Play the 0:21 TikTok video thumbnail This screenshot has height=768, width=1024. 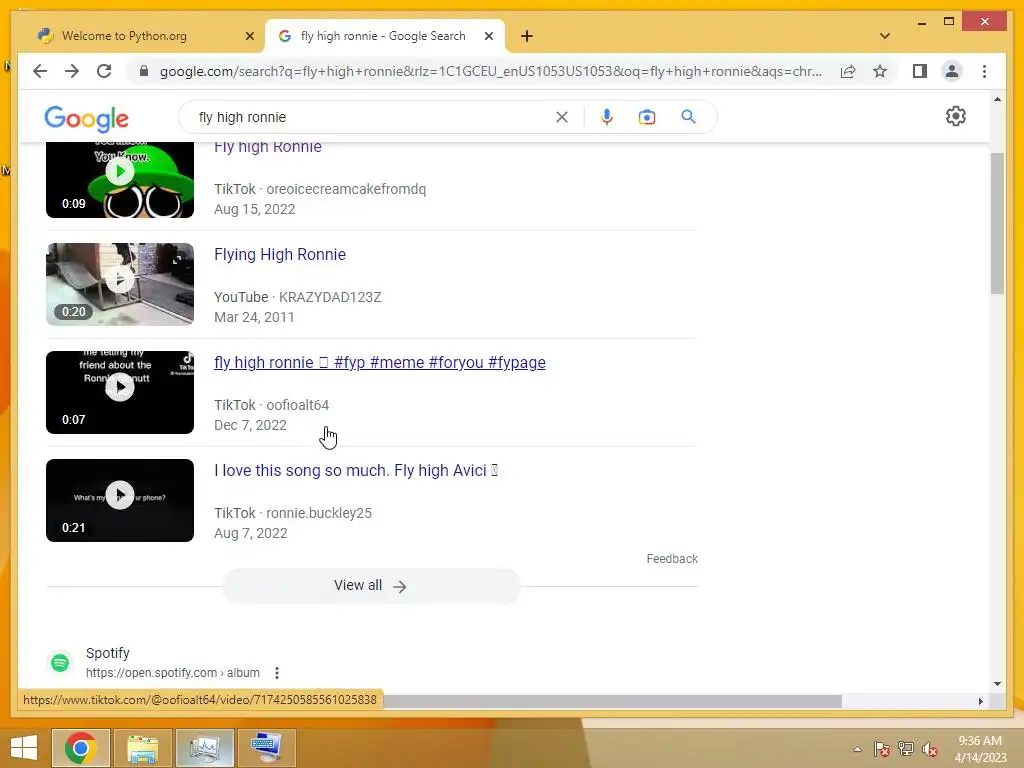[120, 500]
